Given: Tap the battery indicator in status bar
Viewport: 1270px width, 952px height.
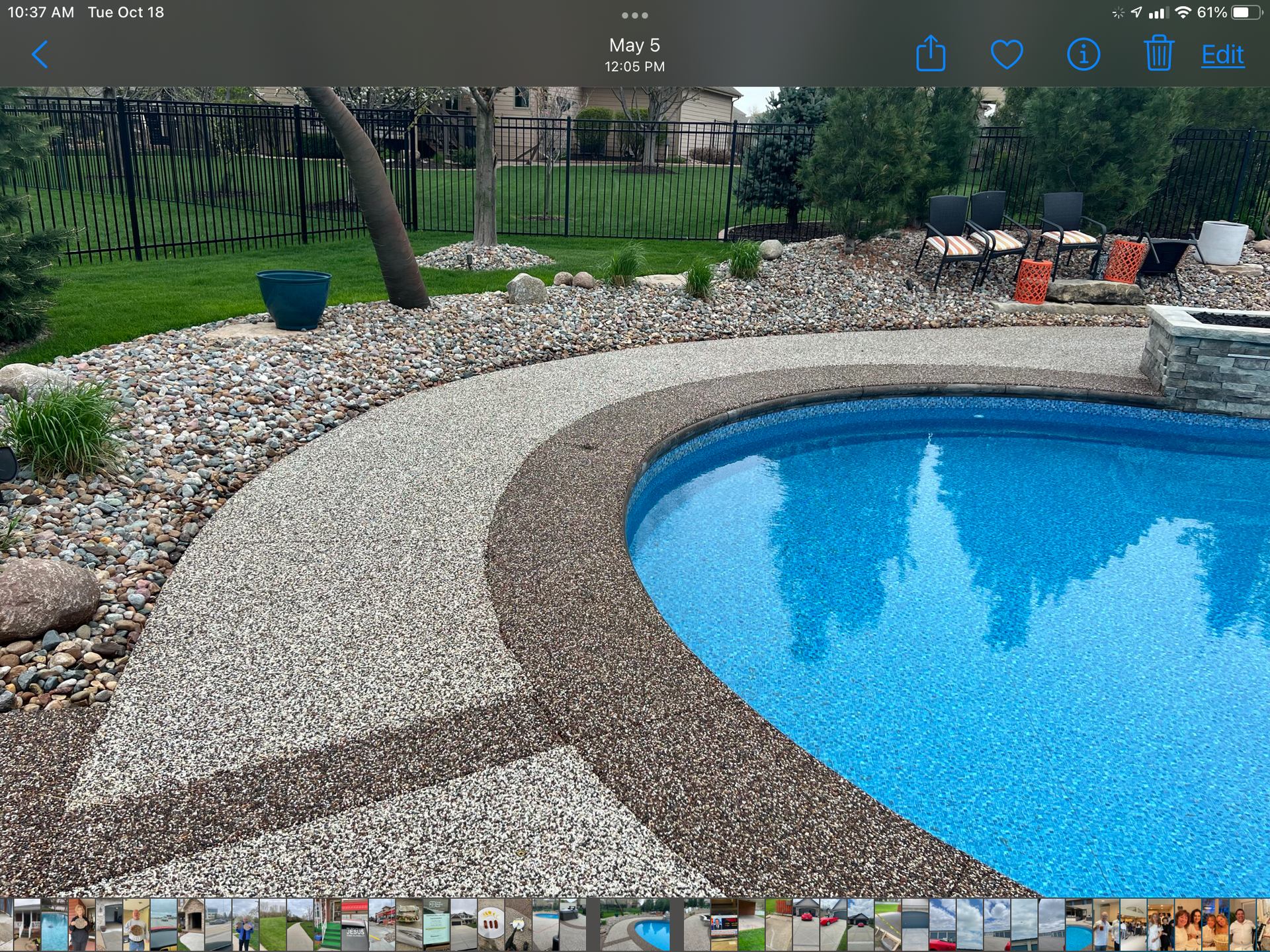Looking at the screenshot, I should tap(1246, 13).
